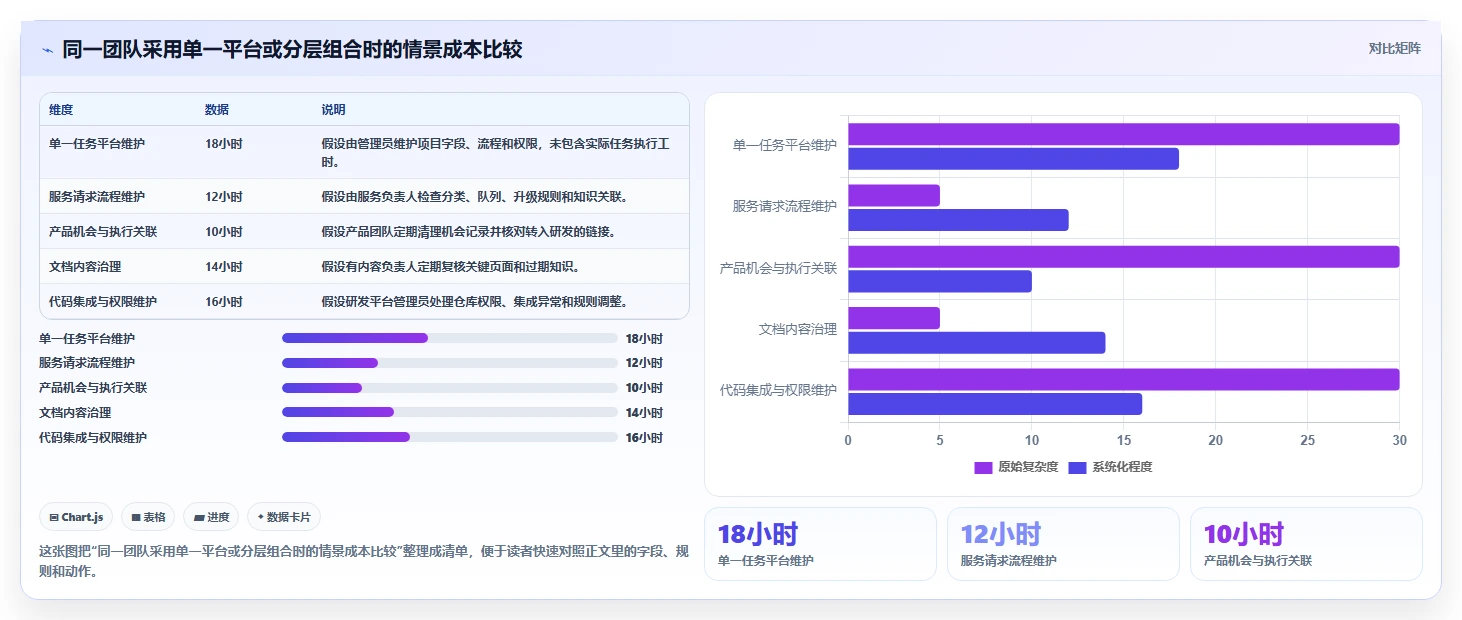1462x620 pixels.
Task: Click the description starting 假设有内容负责人
Action: [450, 266]
